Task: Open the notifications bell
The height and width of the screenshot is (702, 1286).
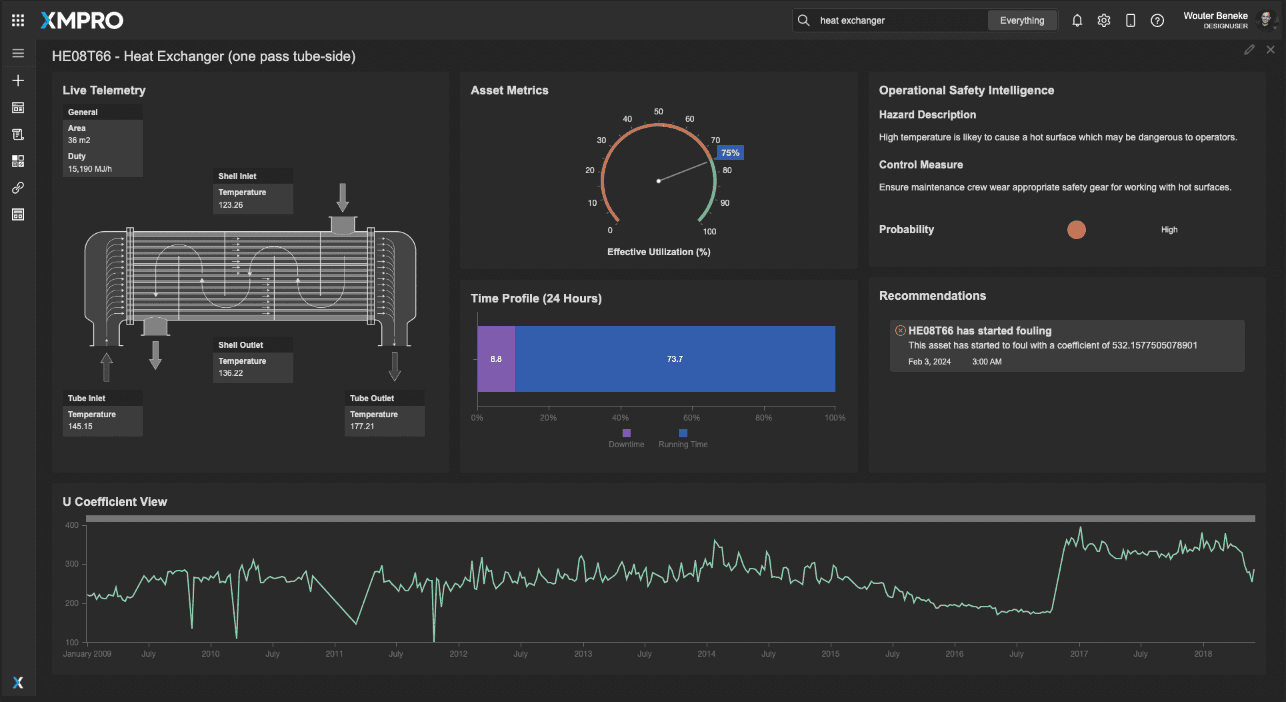Action: [1077, 20]
